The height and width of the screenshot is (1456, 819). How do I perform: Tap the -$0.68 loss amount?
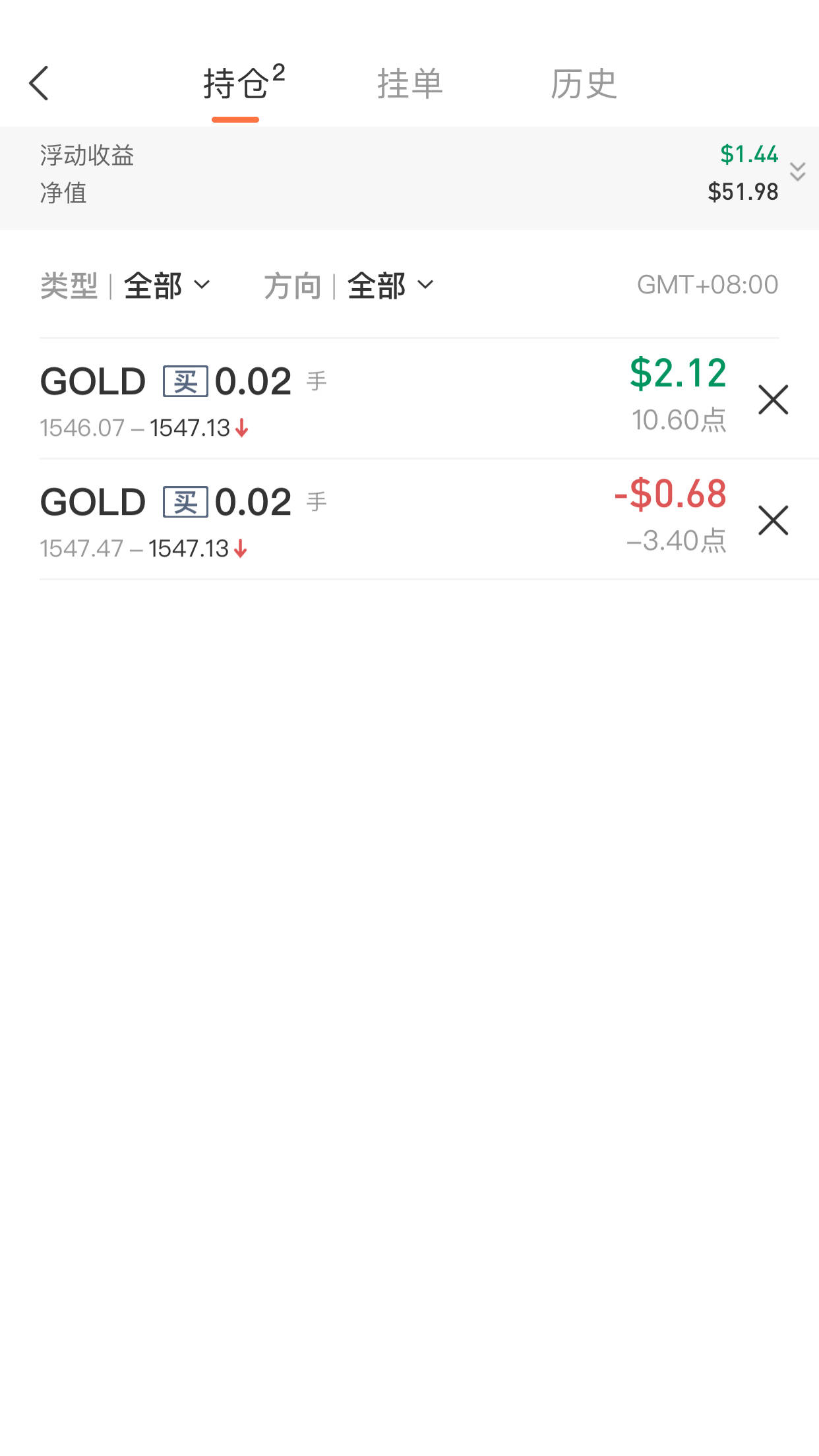[670, 494]
